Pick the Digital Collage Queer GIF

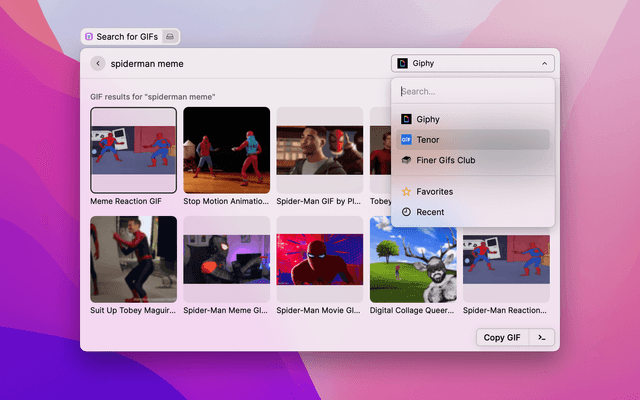click(413, 258)
